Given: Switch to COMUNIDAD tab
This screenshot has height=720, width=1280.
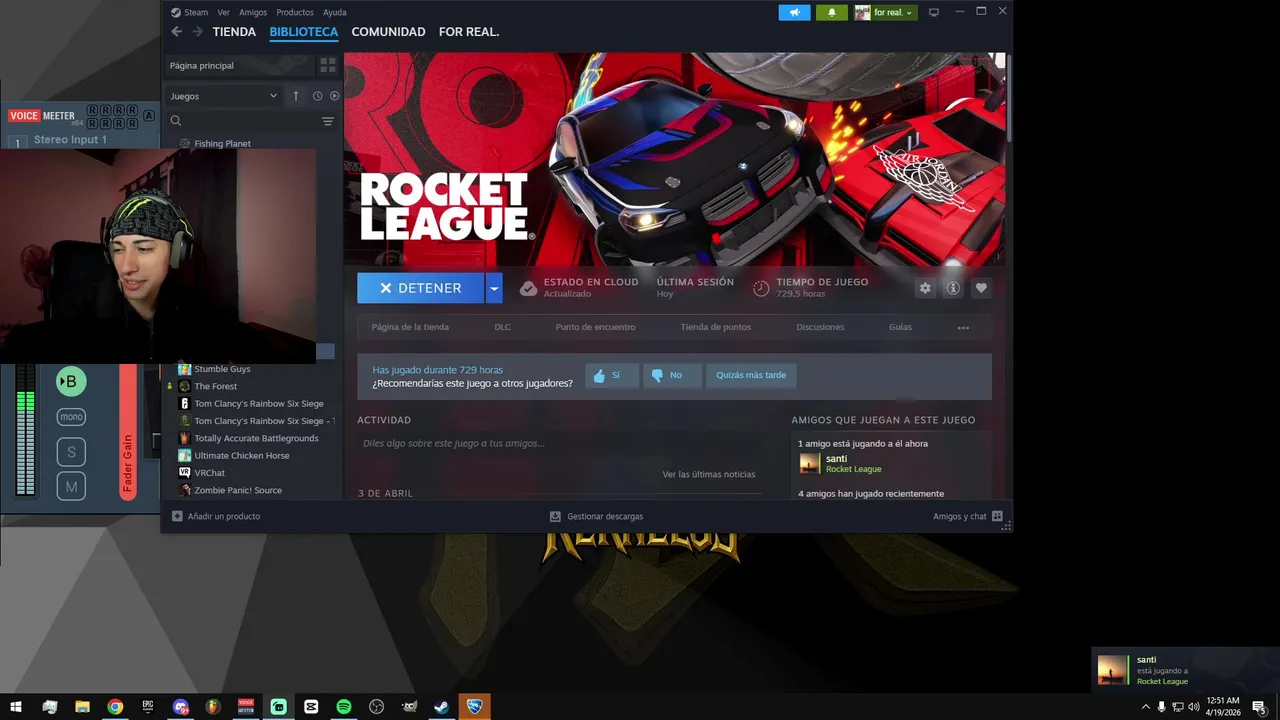Looking at the screenshot, I should tap(388, 32).
